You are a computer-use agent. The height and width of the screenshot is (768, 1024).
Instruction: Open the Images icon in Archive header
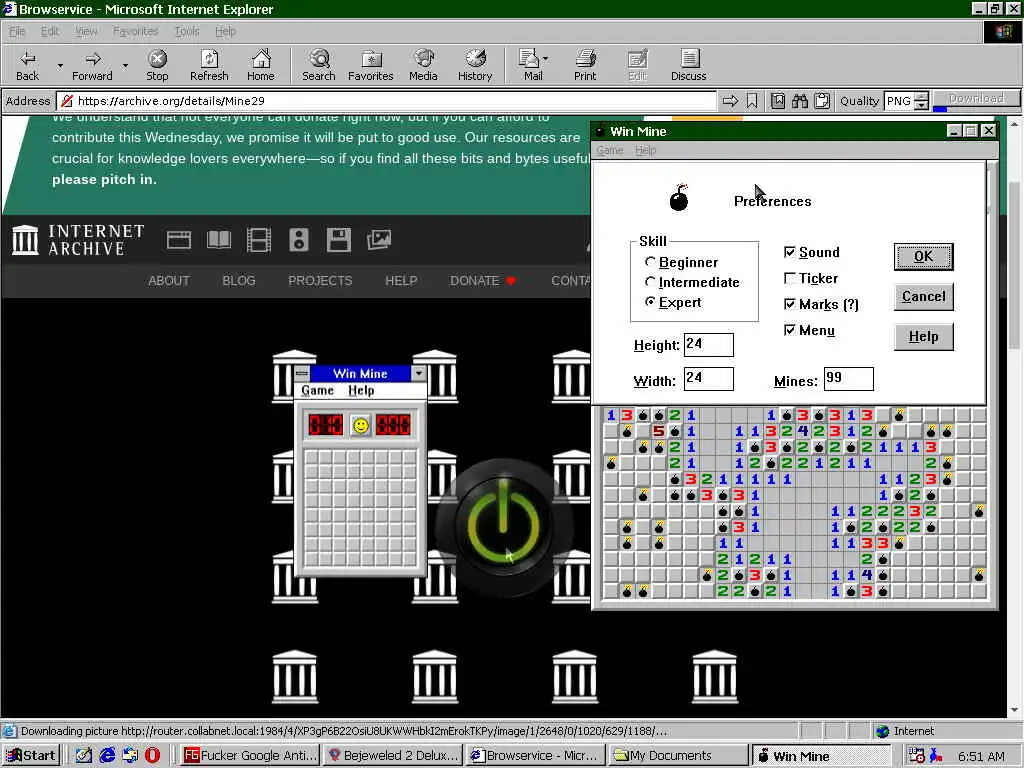pos(379,240)
